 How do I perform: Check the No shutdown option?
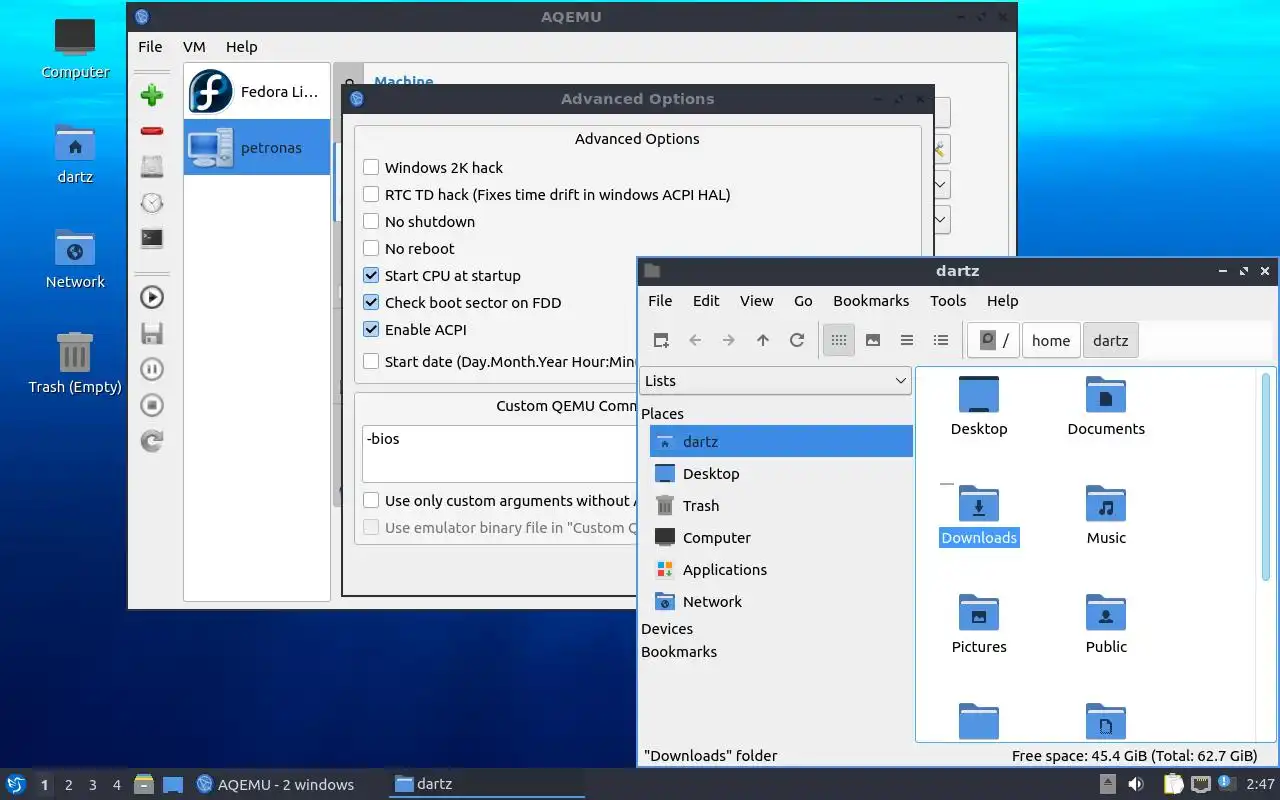click(371, 221)
